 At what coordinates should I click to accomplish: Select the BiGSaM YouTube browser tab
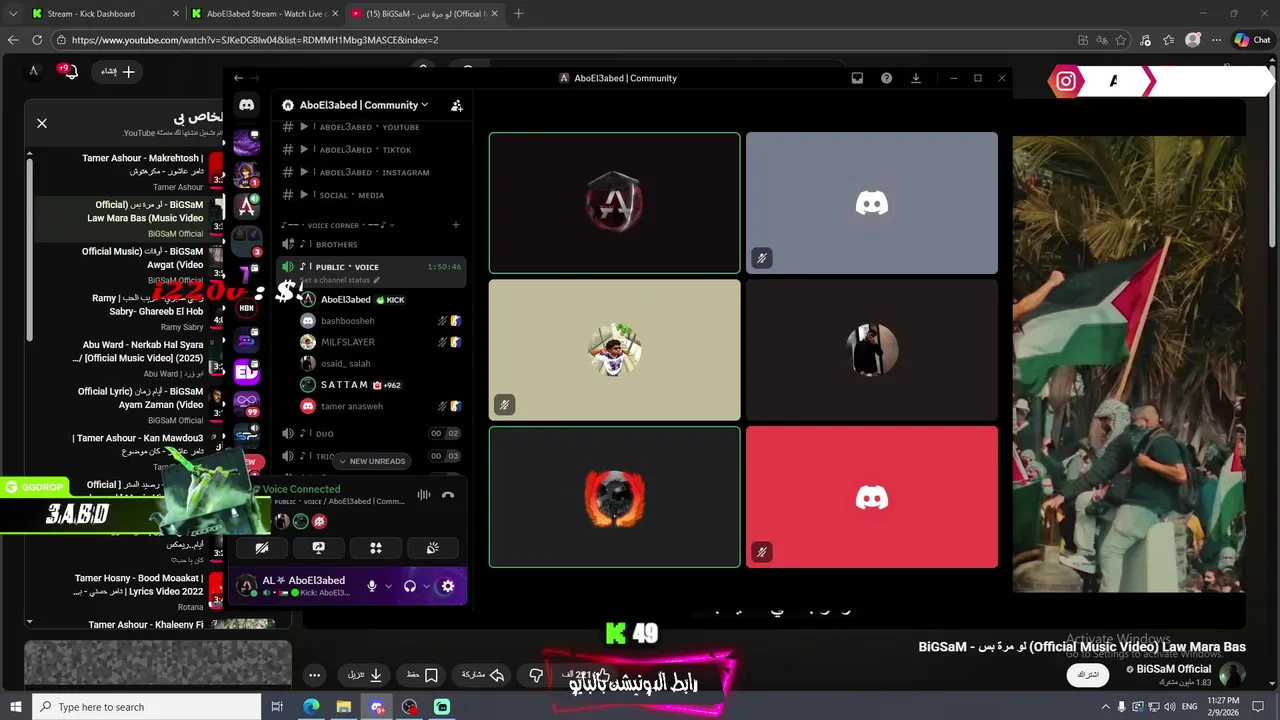pyautogui.click(x=422, y=14)
